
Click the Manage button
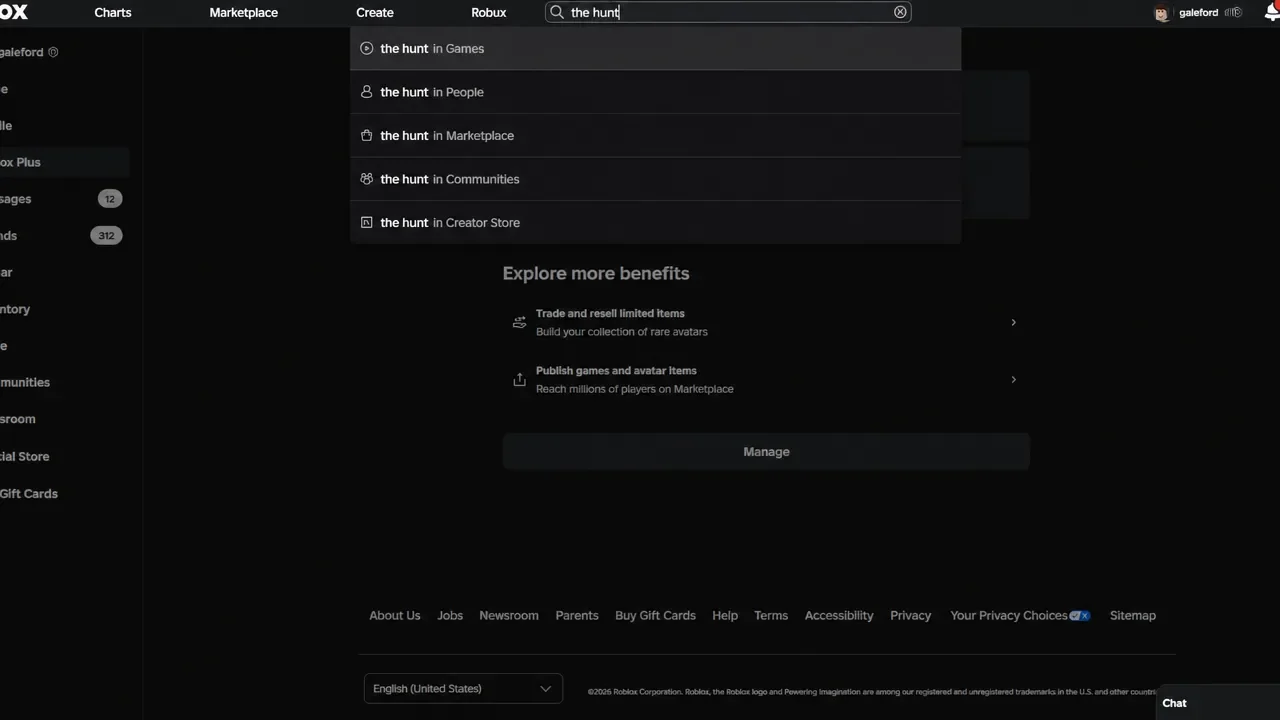pos(766,452)
